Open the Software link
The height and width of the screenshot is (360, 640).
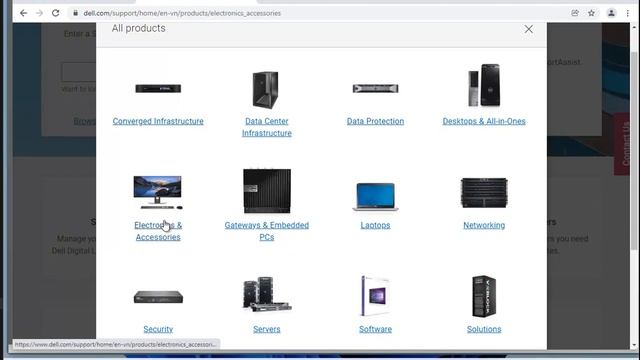coord(376,329)
